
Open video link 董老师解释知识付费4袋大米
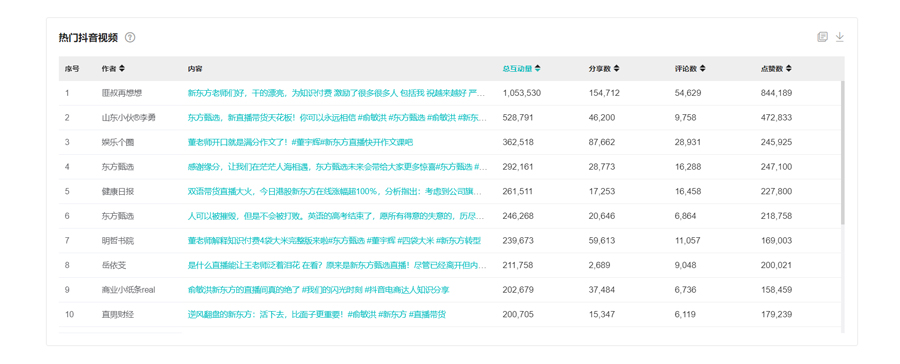(334, 241)
